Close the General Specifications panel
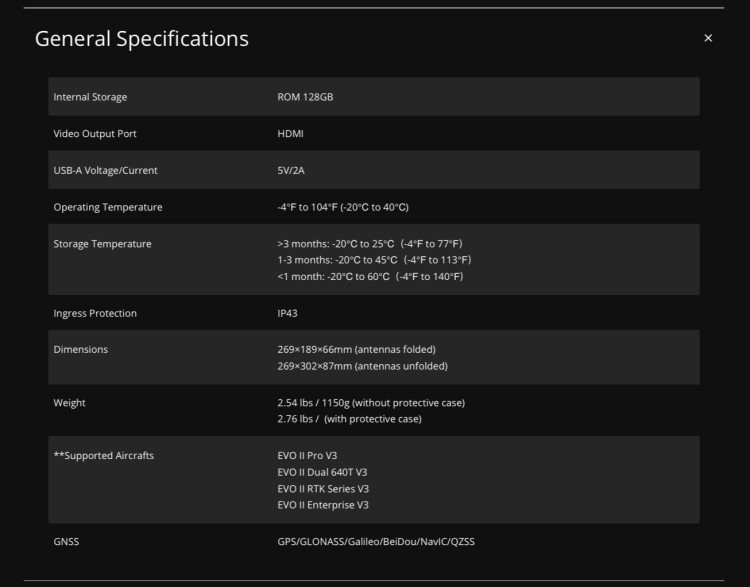 708,38
